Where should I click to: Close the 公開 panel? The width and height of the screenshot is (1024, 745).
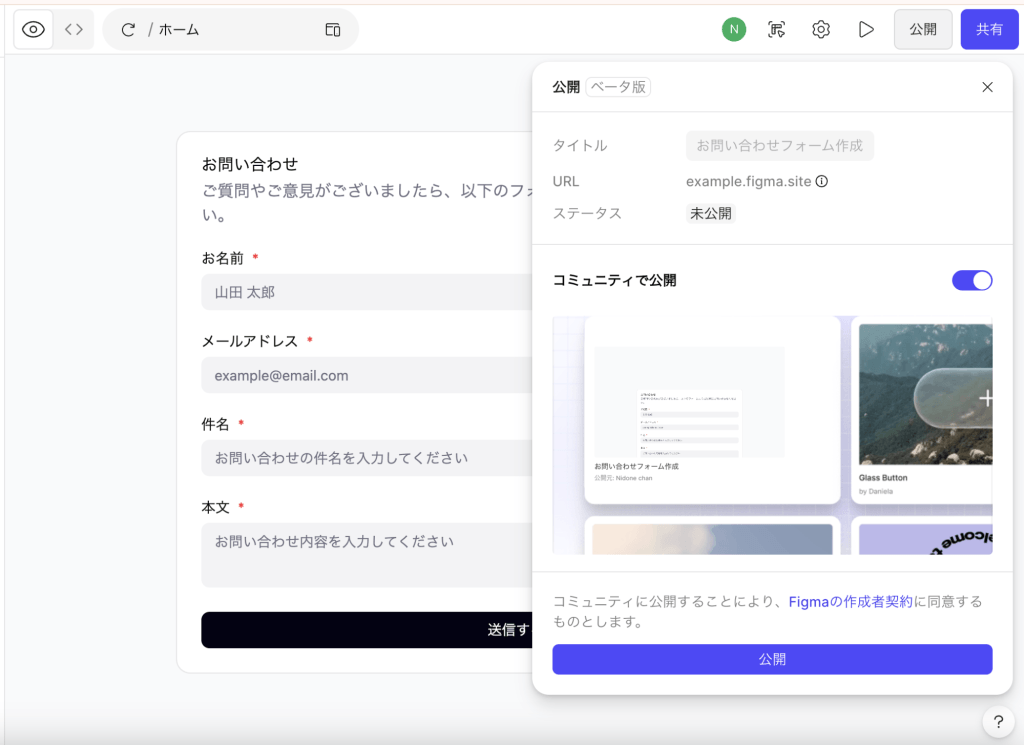click(987, 87)
